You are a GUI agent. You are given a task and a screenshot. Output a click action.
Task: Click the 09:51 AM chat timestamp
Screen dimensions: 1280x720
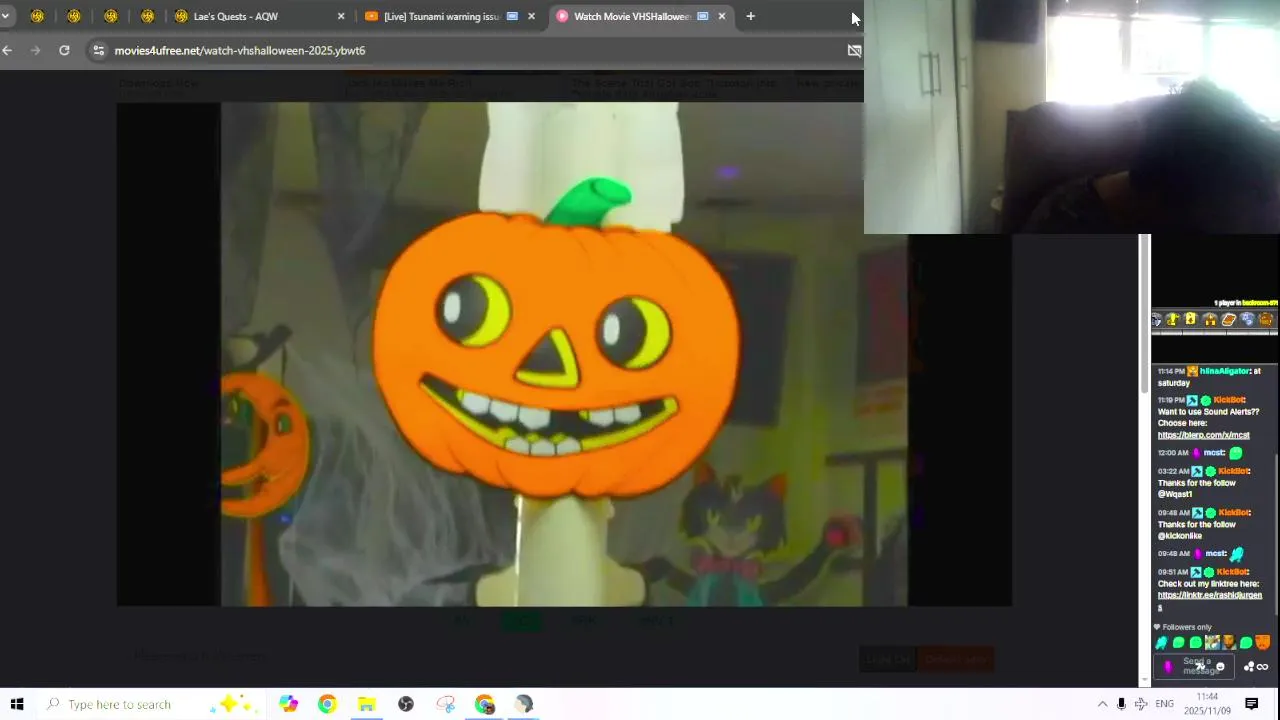click(x=1173, y=572)
